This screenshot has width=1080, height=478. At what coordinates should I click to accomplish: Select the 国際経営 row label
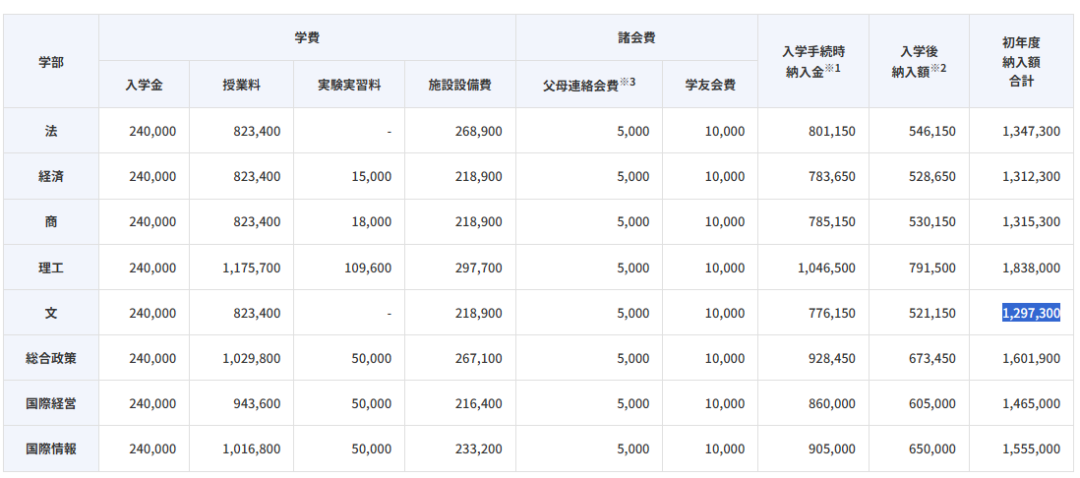[51, 404]
